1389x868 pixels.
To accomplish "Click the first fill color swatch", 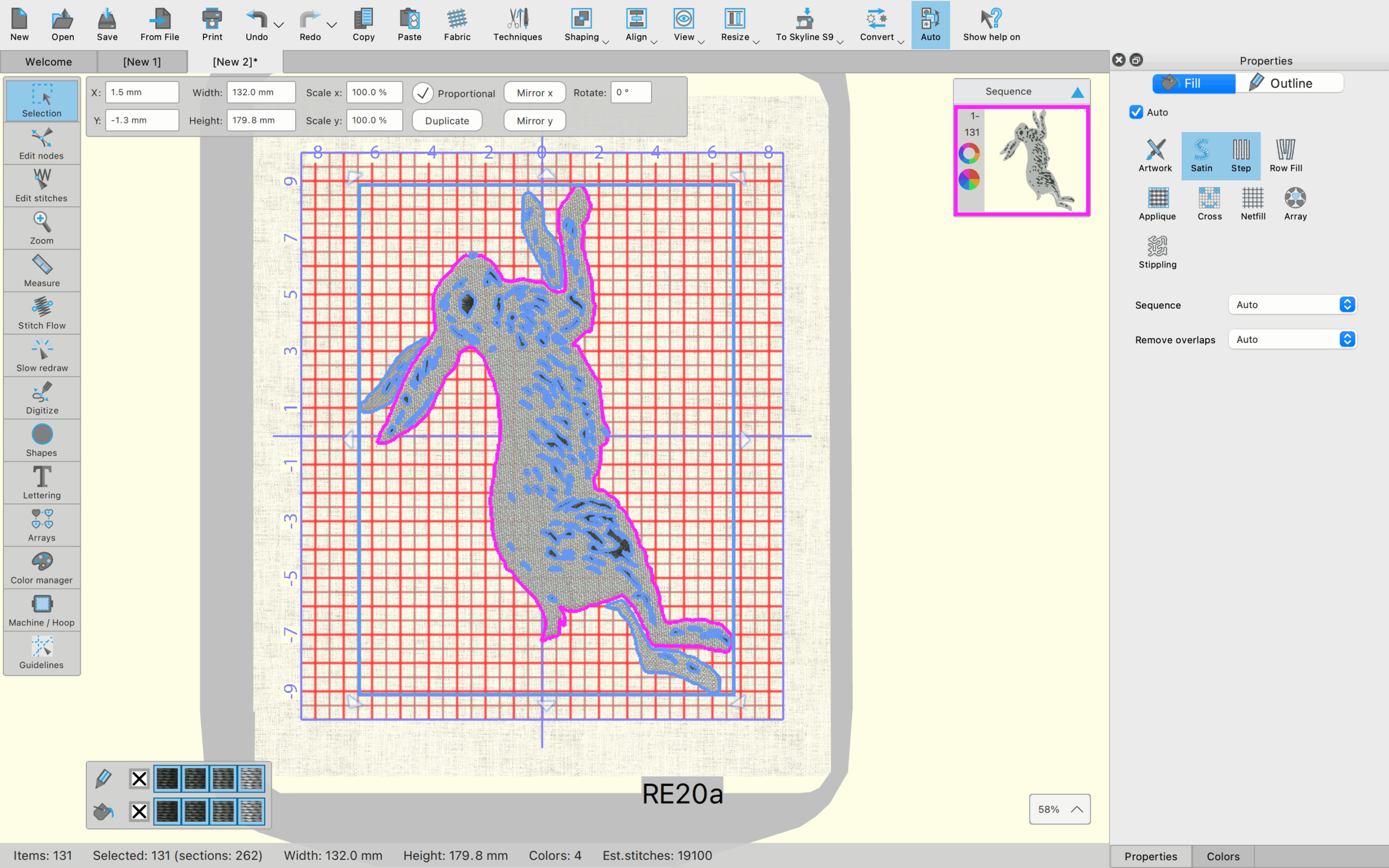I will click(167, 811).
